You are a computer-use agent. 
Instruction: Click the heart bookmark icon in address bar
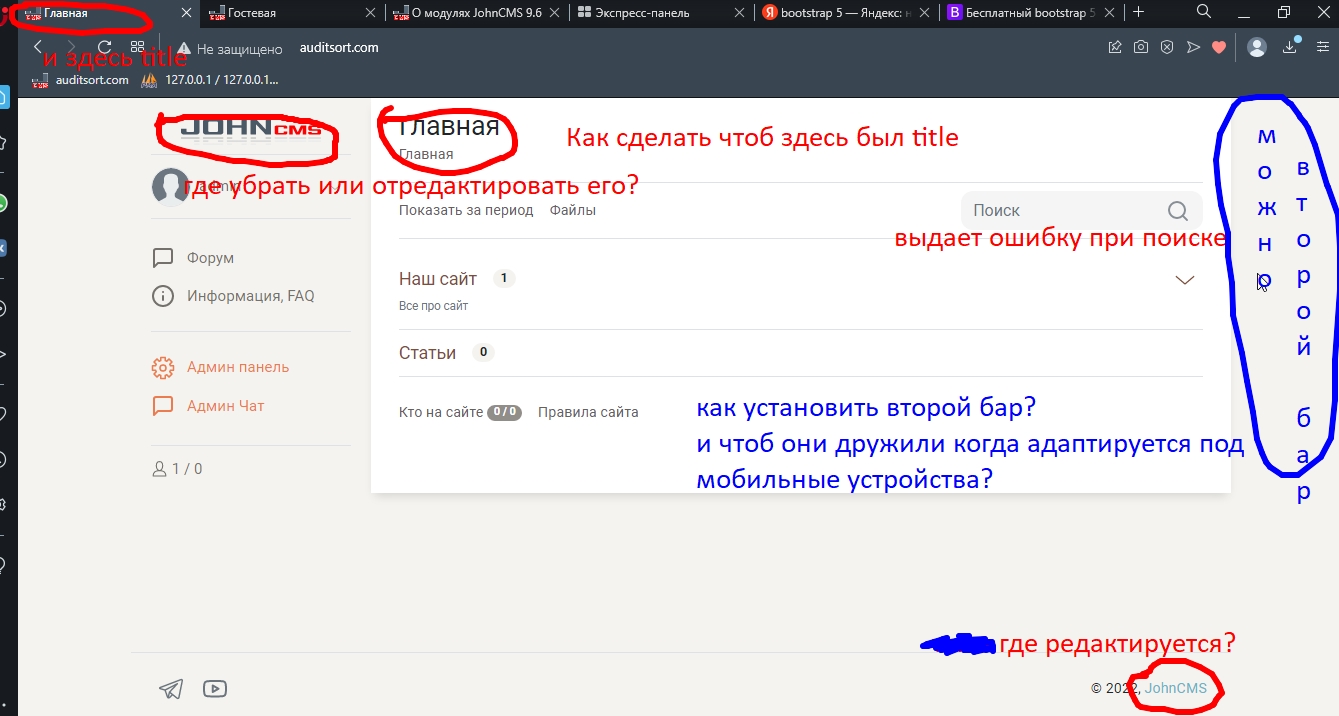(x=1218, y=47)
